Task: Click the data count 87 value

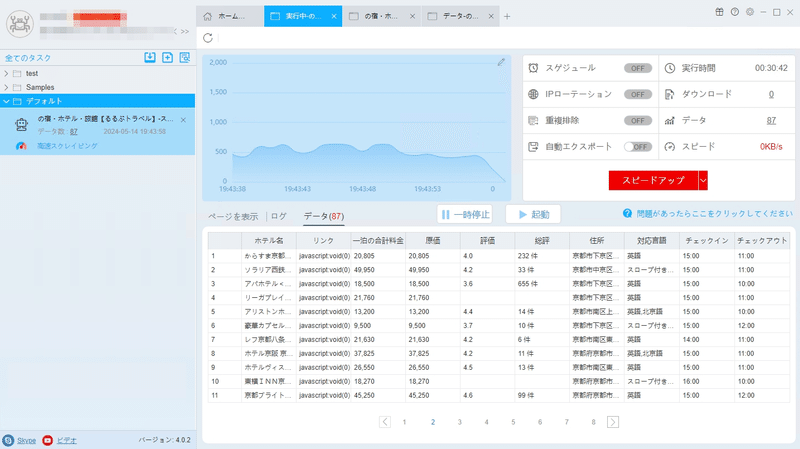Action: tap(771, 120)
